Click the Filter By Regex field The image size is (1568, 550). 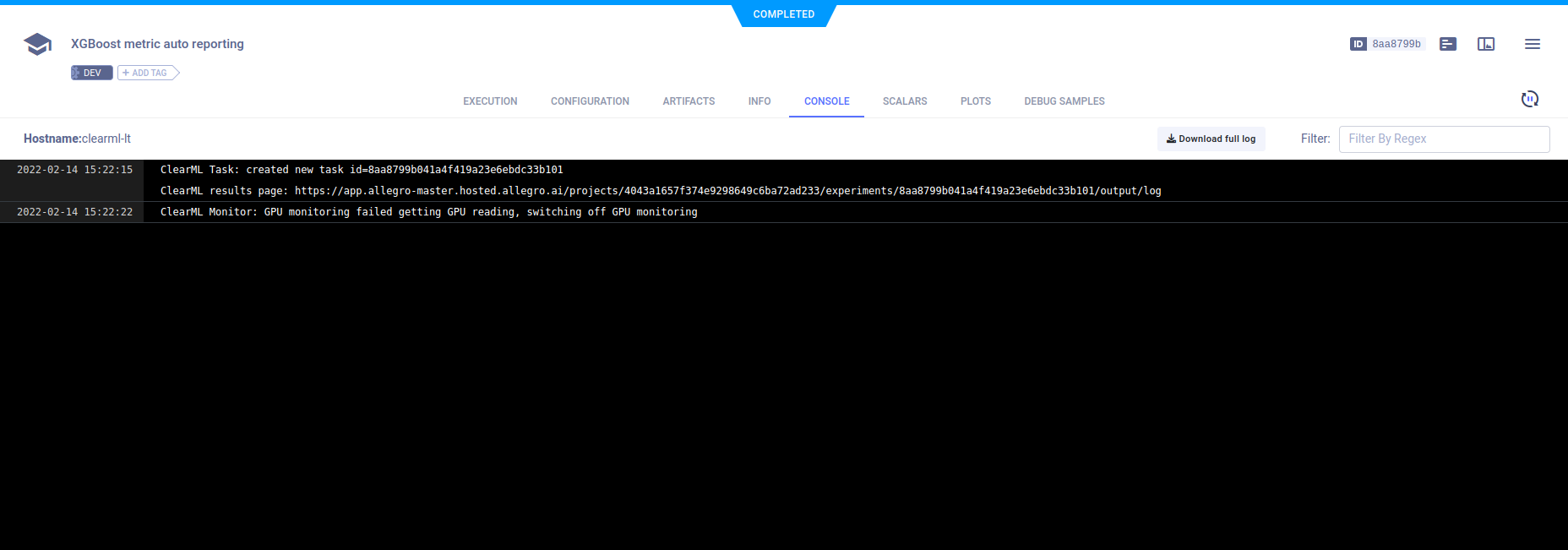1443,139
